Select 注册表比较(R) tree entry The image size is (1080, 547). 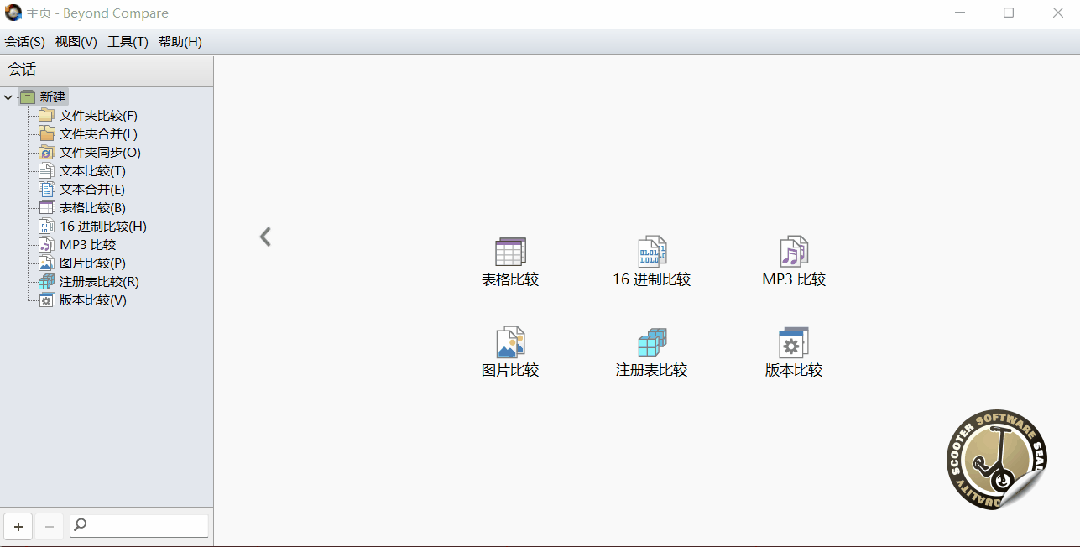[98, 282]
